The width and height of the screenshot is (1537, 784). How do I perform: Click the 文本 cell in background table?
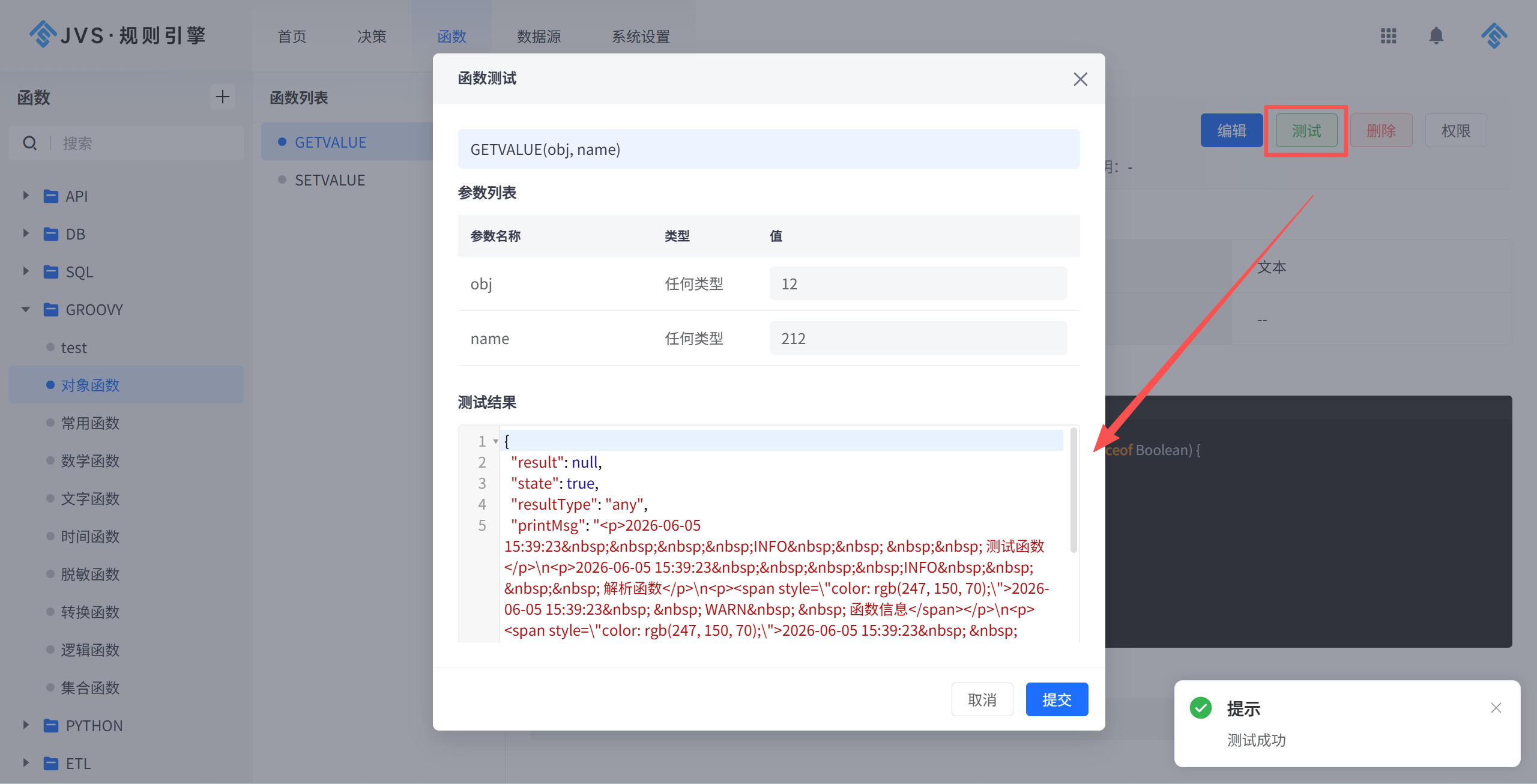point(1272,267)
